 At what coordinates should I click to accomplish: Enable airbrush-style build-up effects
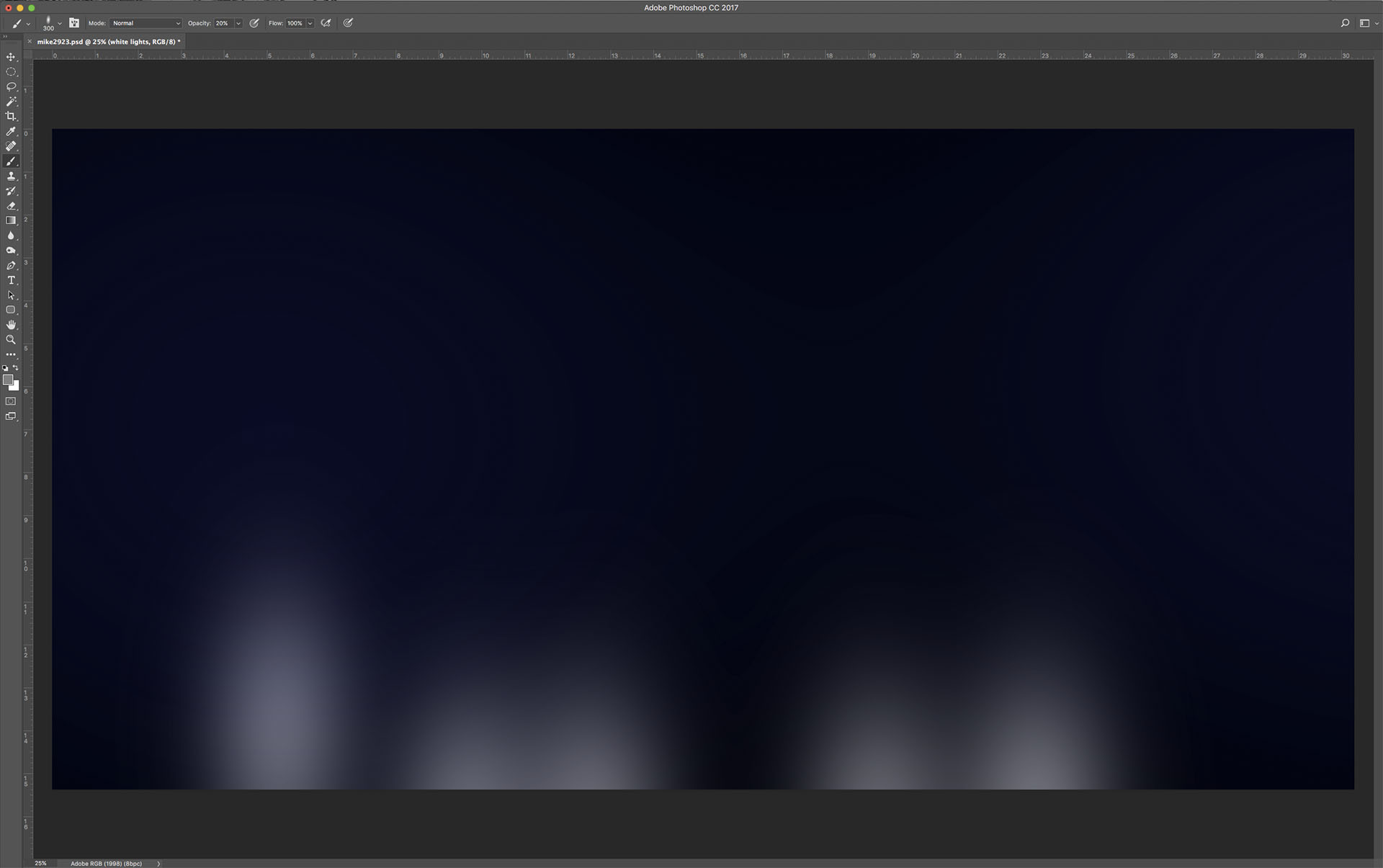coord(326,23)
